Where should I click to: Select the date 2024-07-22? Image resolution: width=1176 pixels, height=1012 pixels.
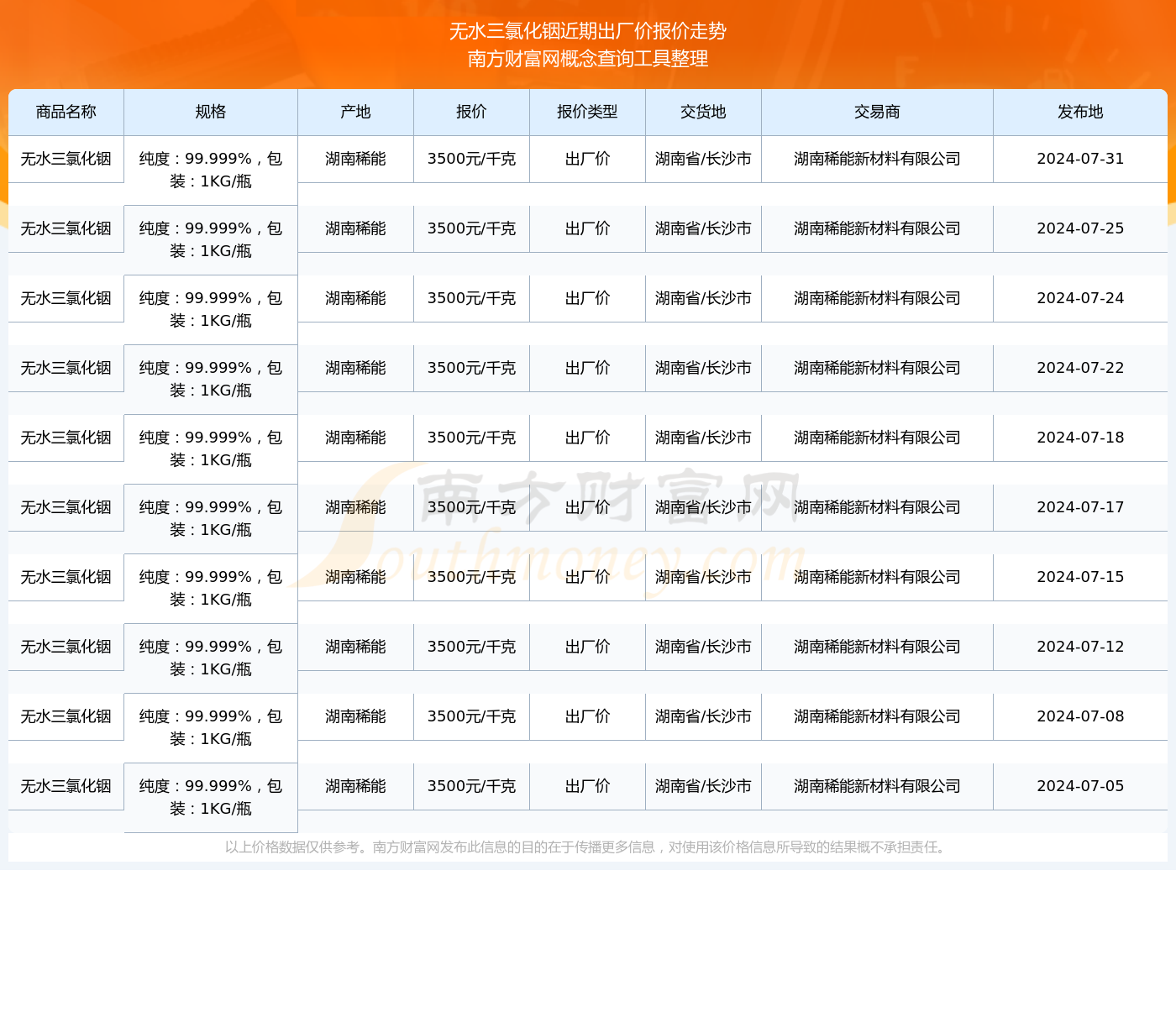[1080, 368]
